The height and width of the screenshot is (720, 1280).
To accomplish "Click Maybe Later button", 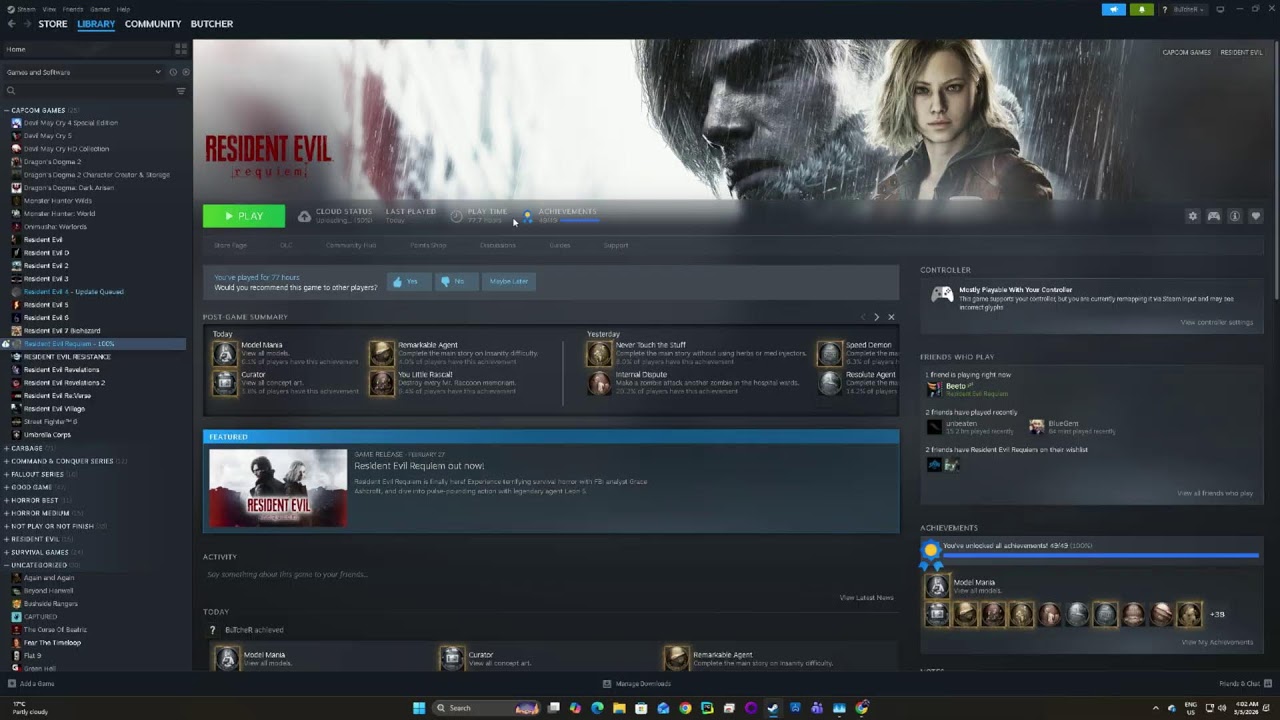I will (x=509, y=281).
